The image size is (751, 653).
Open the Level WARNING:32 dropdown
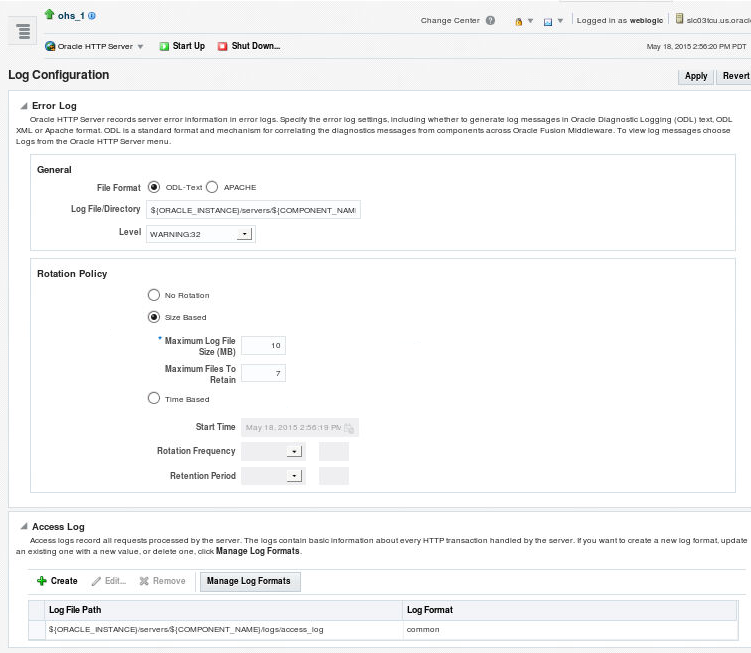pos(201,234)
